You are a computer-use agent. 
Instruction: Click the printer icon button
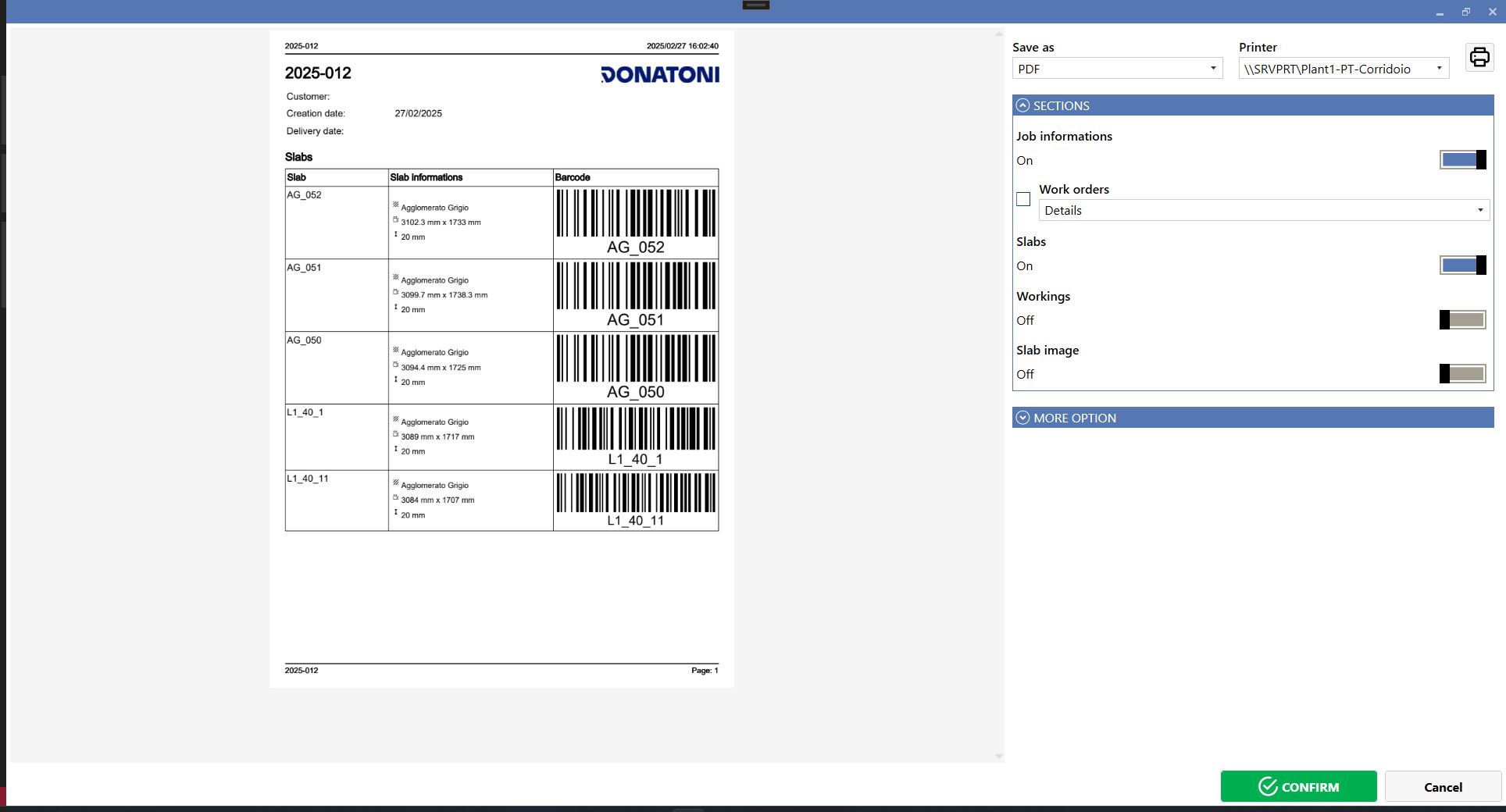point(1479,57)
